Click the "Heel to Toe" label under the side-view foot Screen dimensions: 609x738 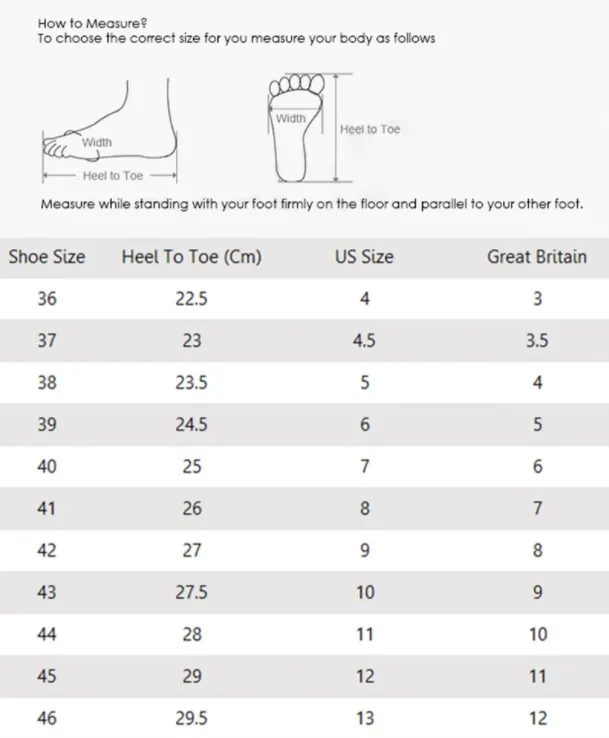(x=113, y=176)
